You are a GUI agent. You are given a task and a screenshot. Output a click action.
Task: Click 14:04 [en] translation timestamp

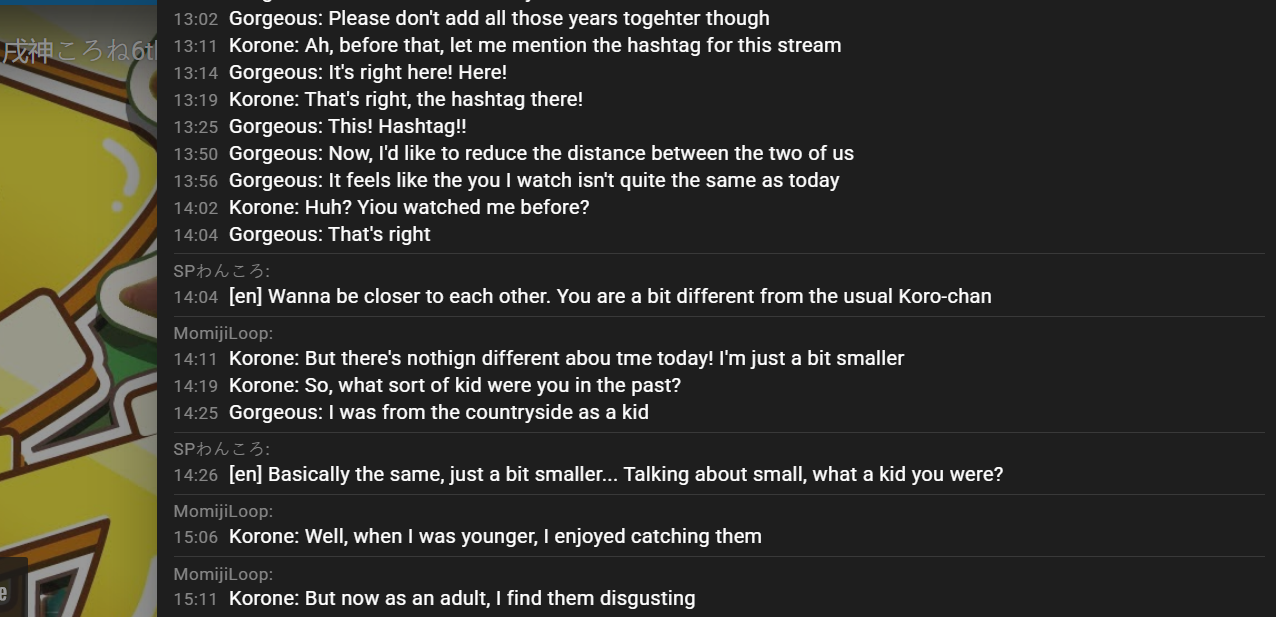195,297
